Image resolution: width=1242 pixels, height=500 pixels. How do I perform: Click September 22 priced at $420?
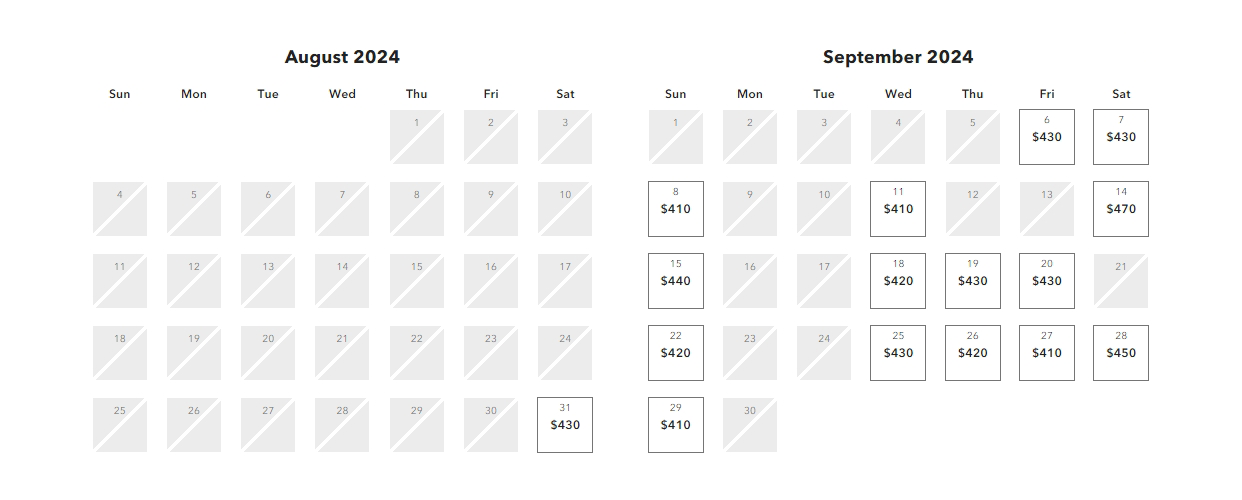(676, 353)
